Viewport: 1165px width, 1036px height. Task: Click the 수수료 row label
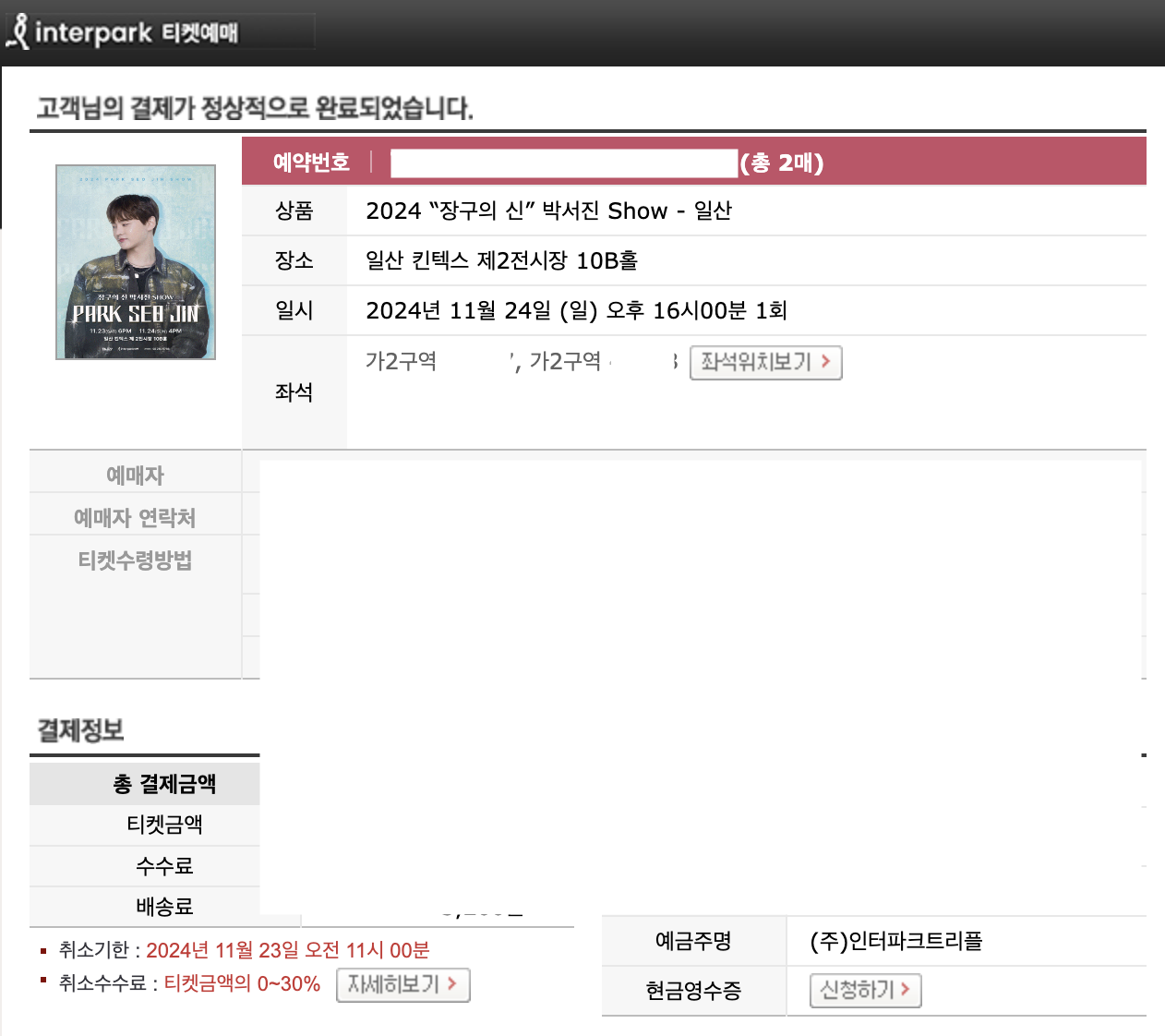(x=164, y=866)
